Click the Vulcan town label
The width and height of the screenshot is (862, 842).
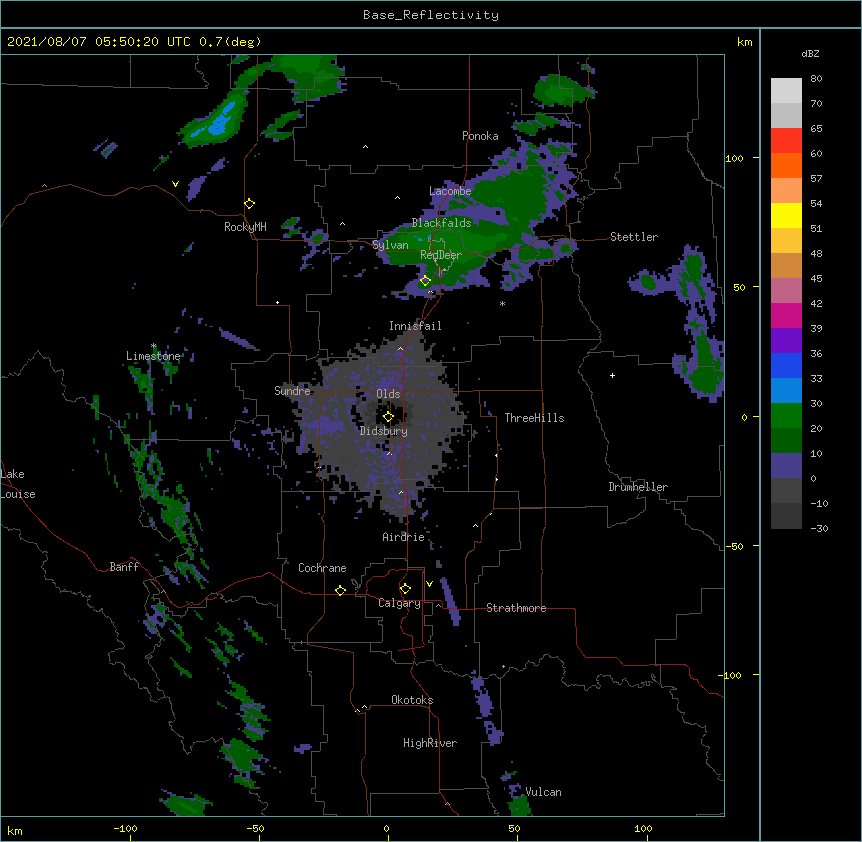[x=543, y=792]
